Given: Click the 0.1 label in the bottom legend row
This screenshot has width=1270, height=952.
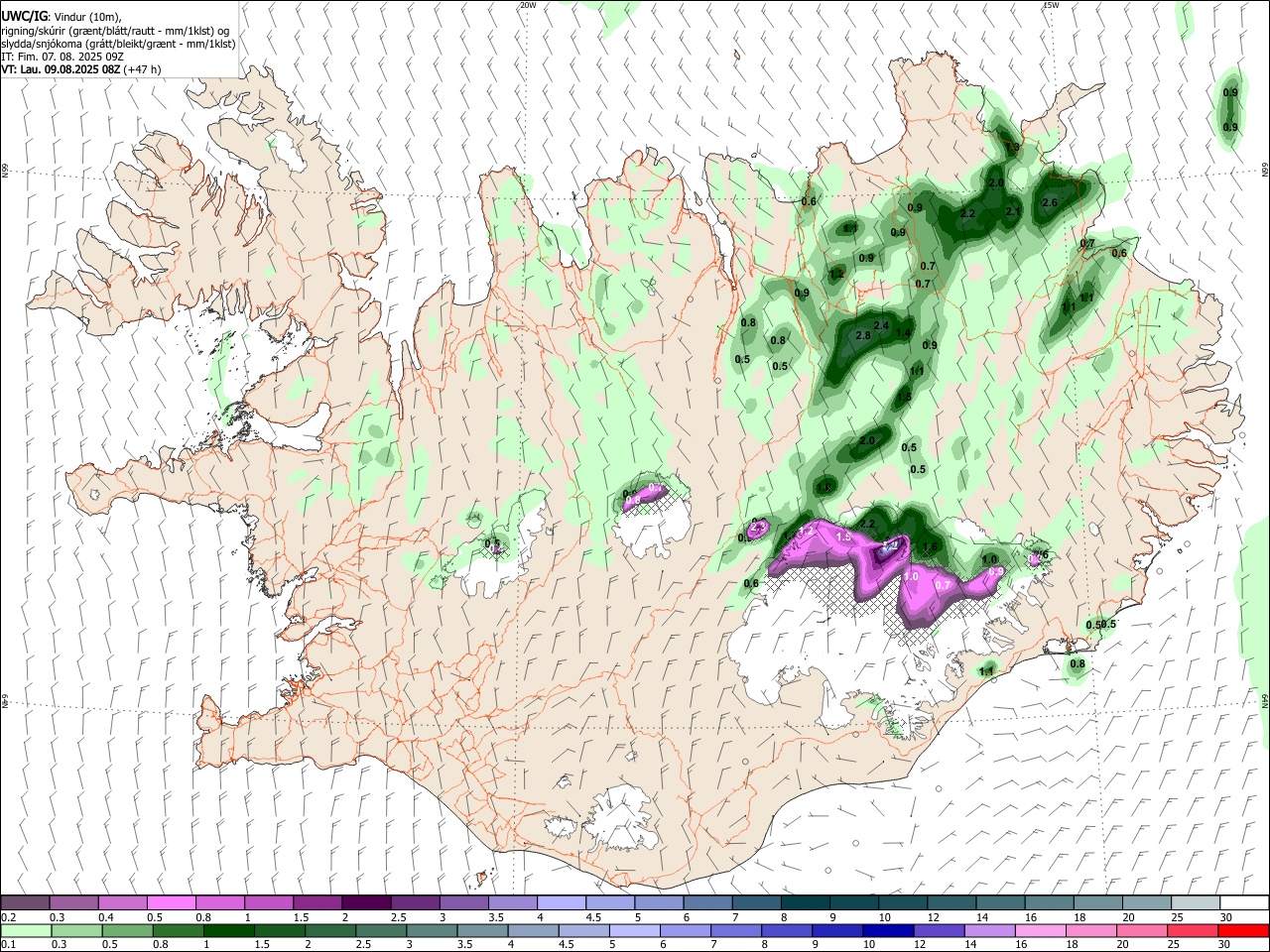Looking at the screenshot, I should pyautogui.click(x=8, y=946).
